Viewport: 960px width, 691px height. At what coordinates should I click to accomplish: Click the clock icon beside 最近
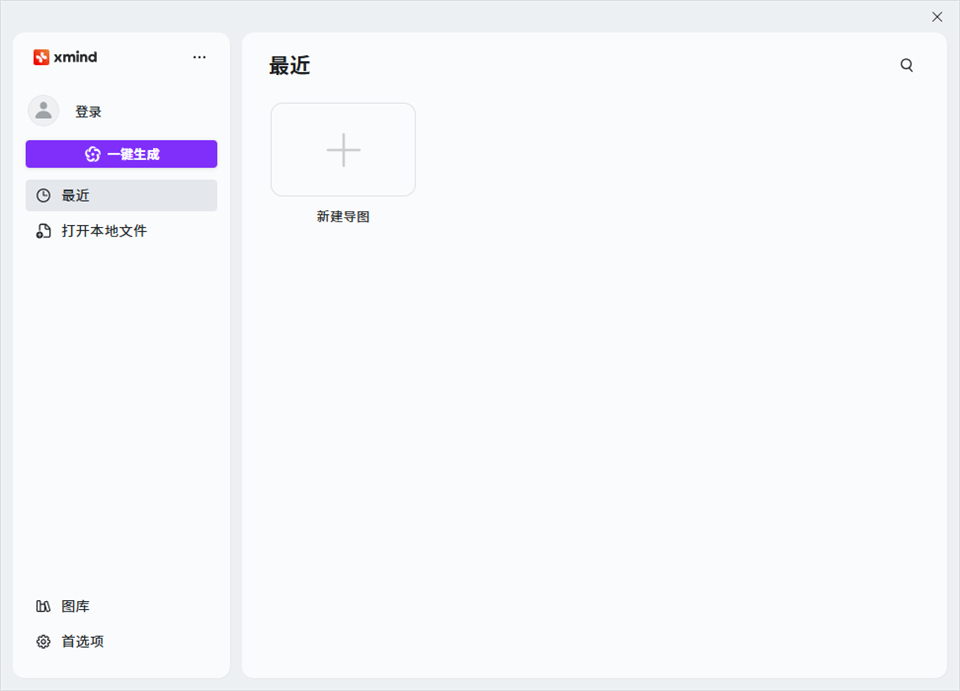pyautogui.click(x=43, y=196)
